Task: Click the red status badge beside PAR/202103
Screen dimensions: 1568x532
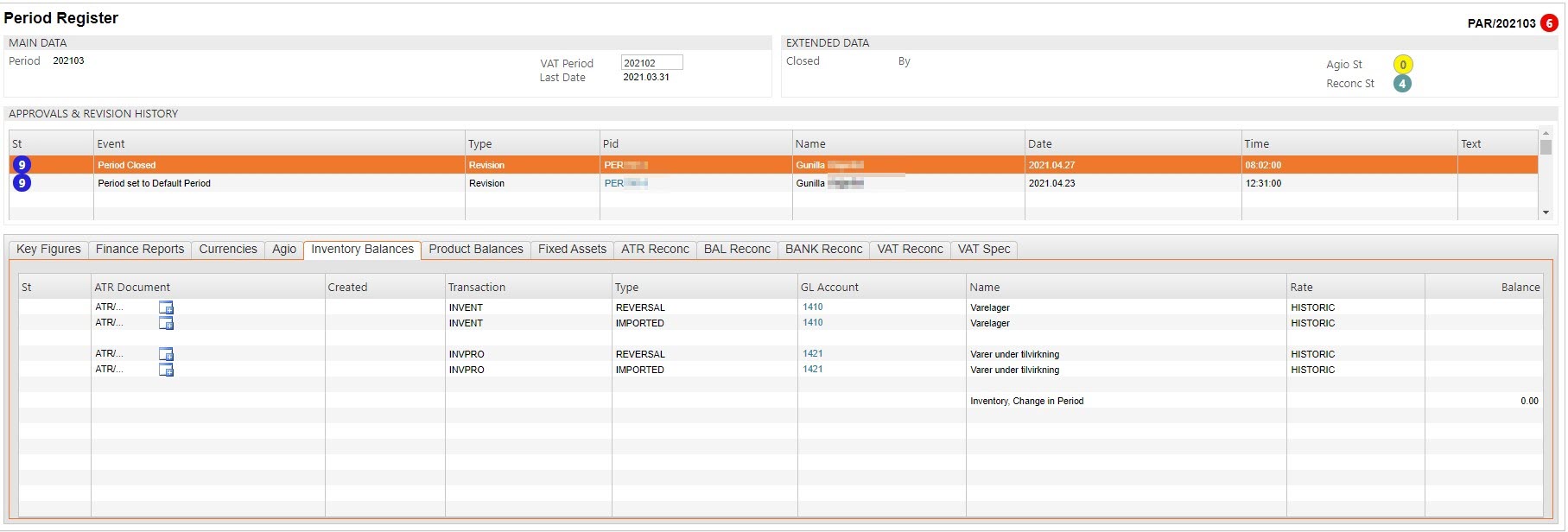Action: [1549, 23]
